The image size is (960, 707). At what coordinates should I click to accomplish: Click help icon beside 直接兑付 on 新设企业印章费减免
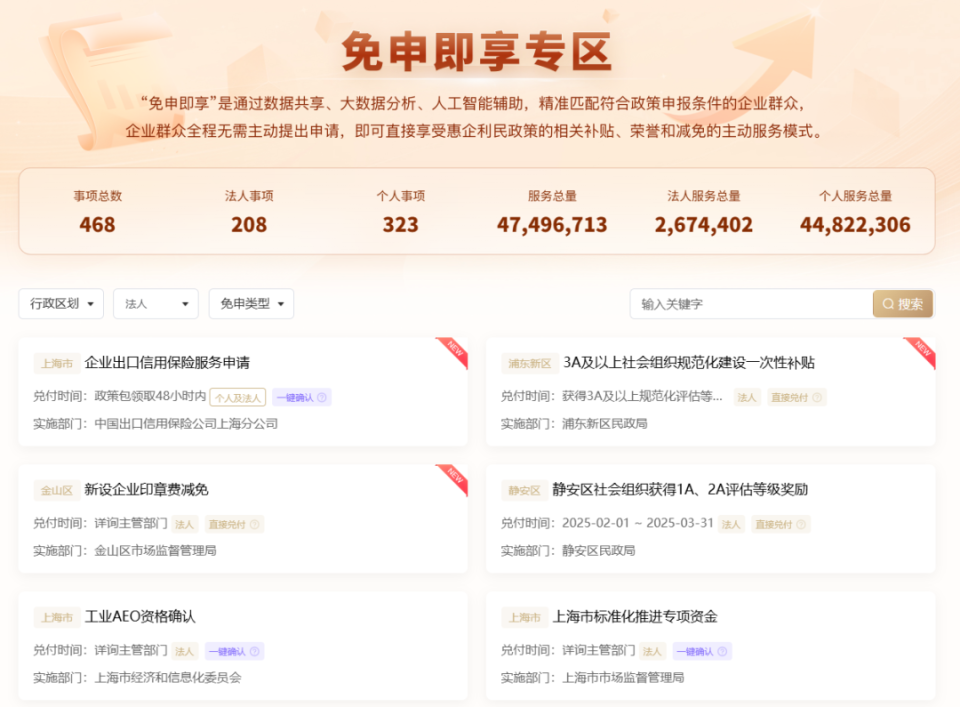tap(255, 524)
